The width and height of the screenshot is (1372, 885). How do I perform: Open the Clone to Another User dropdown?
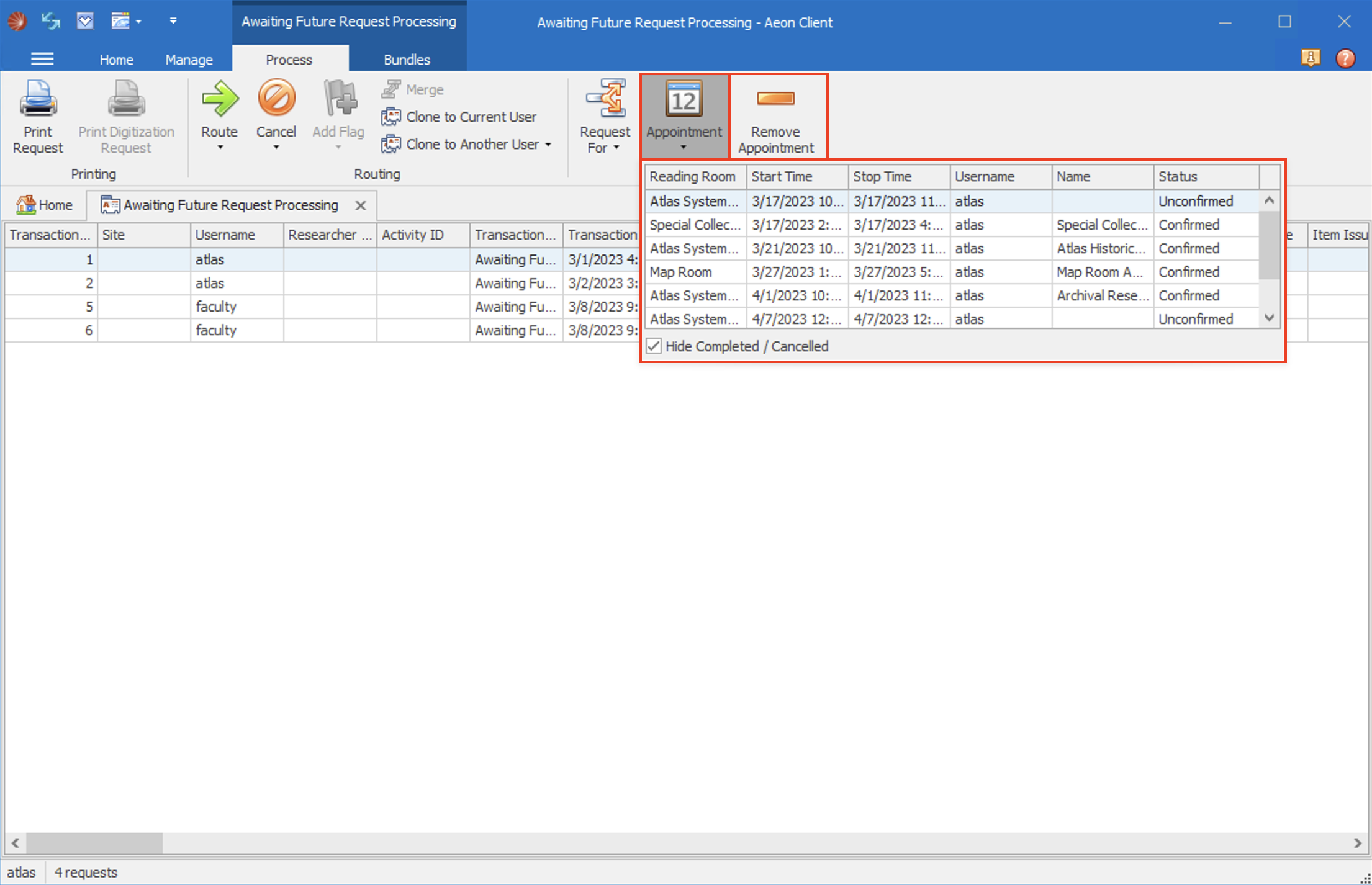549,144
